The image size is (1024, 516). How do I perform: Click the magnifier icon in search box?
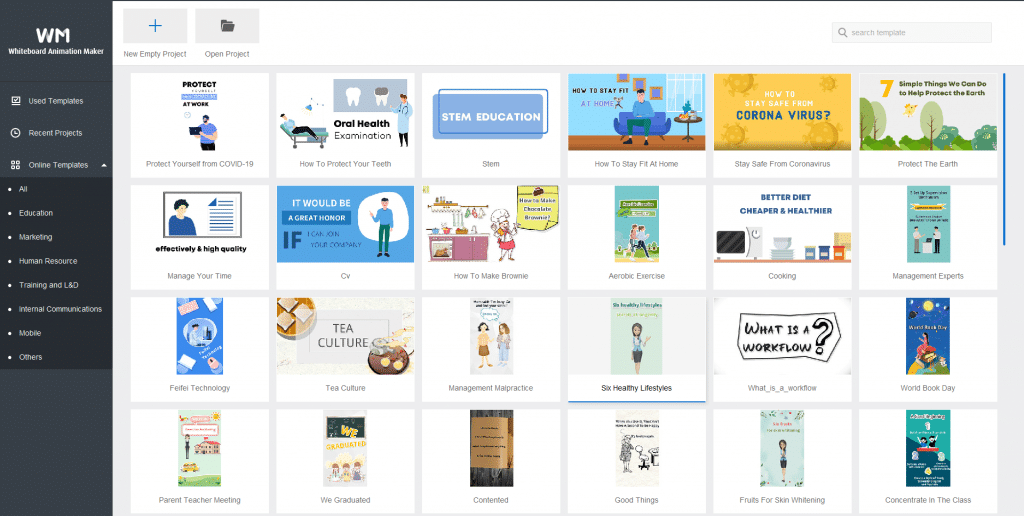[843, 33]
